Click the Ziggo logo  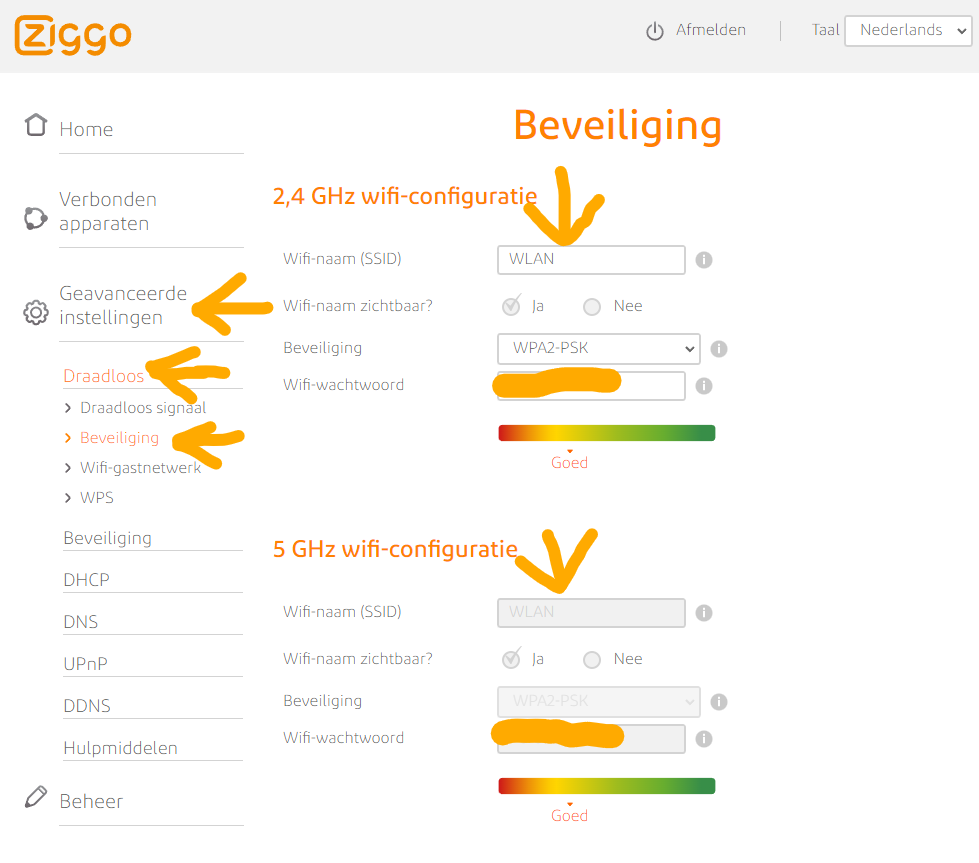tap(73, 35)
